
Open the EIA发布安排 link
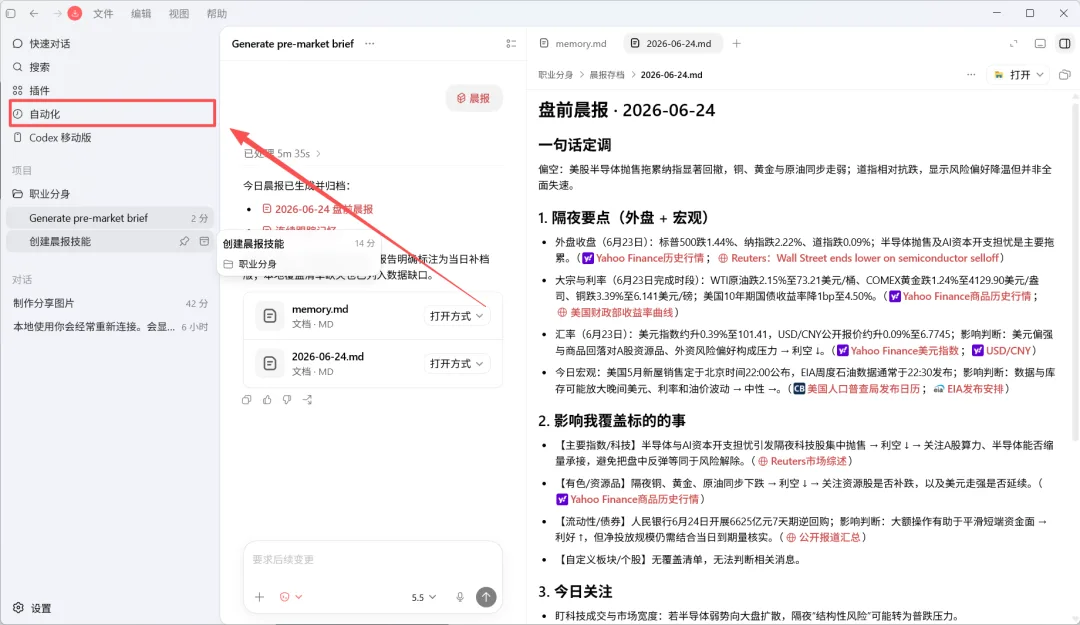coord(968,389)
